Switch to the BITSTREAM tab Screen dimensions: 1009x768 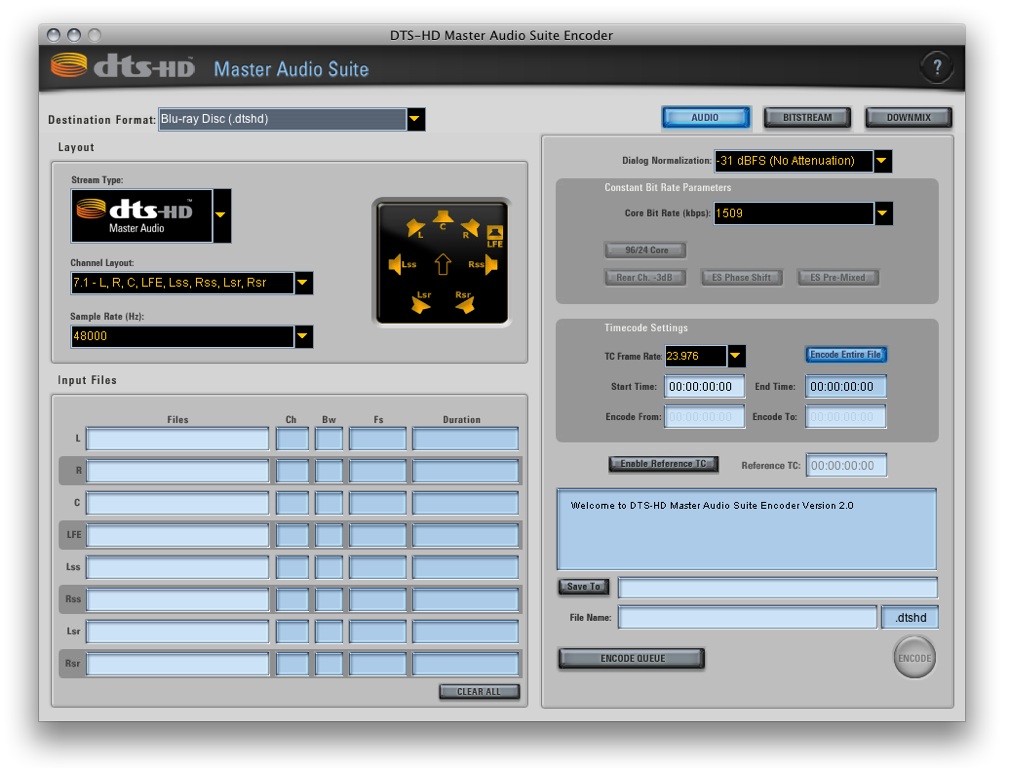click(807, 117)
